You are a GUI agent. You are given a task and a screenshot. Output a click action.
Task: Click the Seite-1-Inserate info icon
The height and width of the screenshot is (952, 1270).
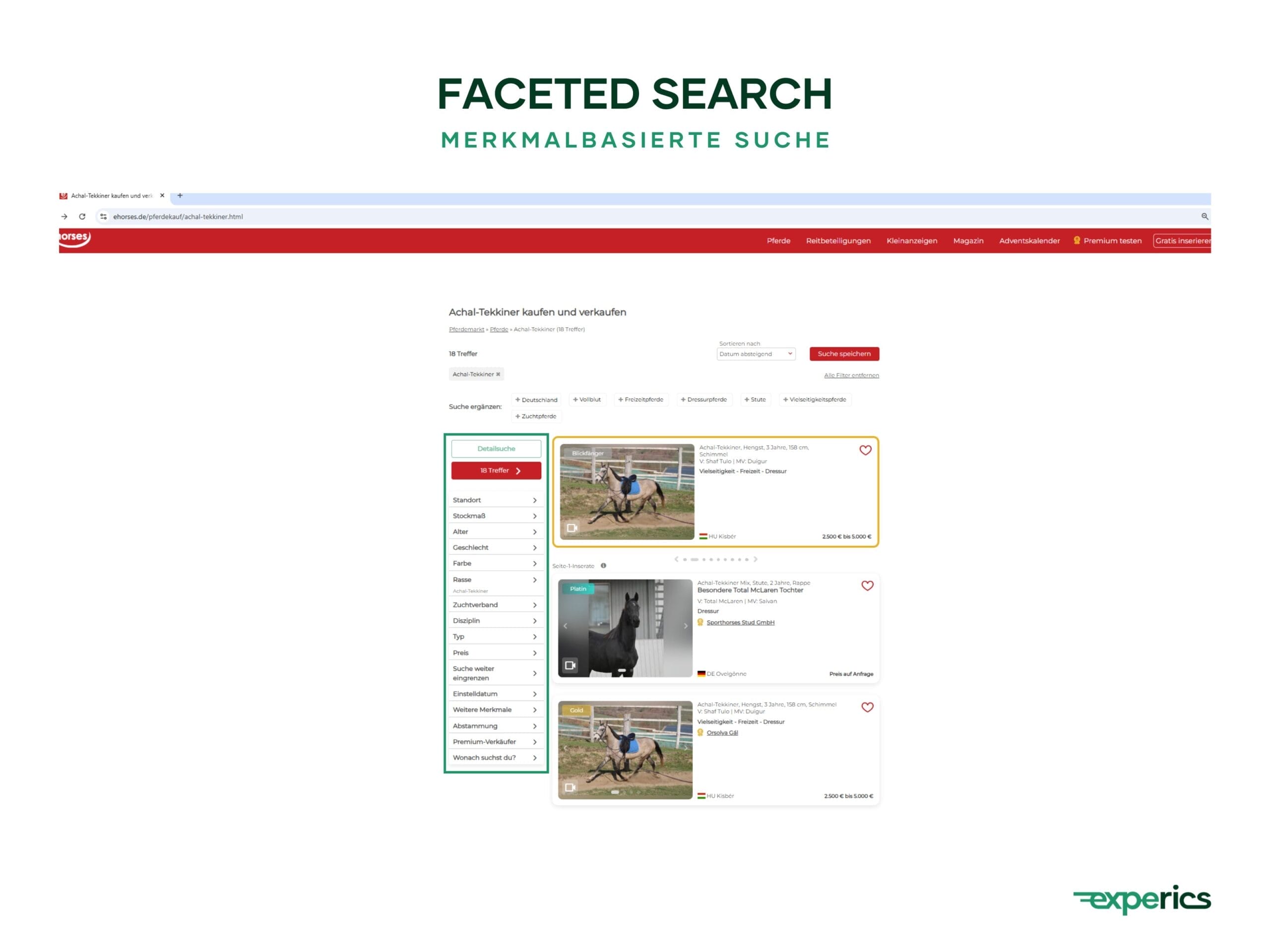pyautogui.click(x=603, y=566)
